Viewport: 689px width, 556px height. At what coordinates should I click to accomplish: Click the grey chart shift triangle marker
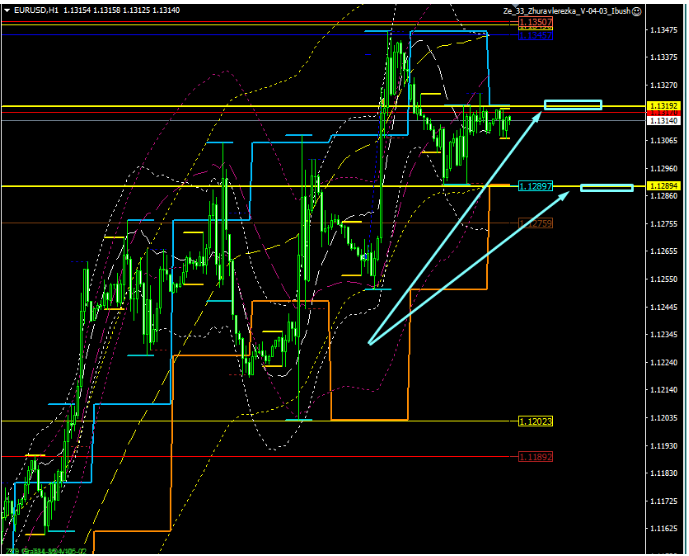tap(515, 7)
